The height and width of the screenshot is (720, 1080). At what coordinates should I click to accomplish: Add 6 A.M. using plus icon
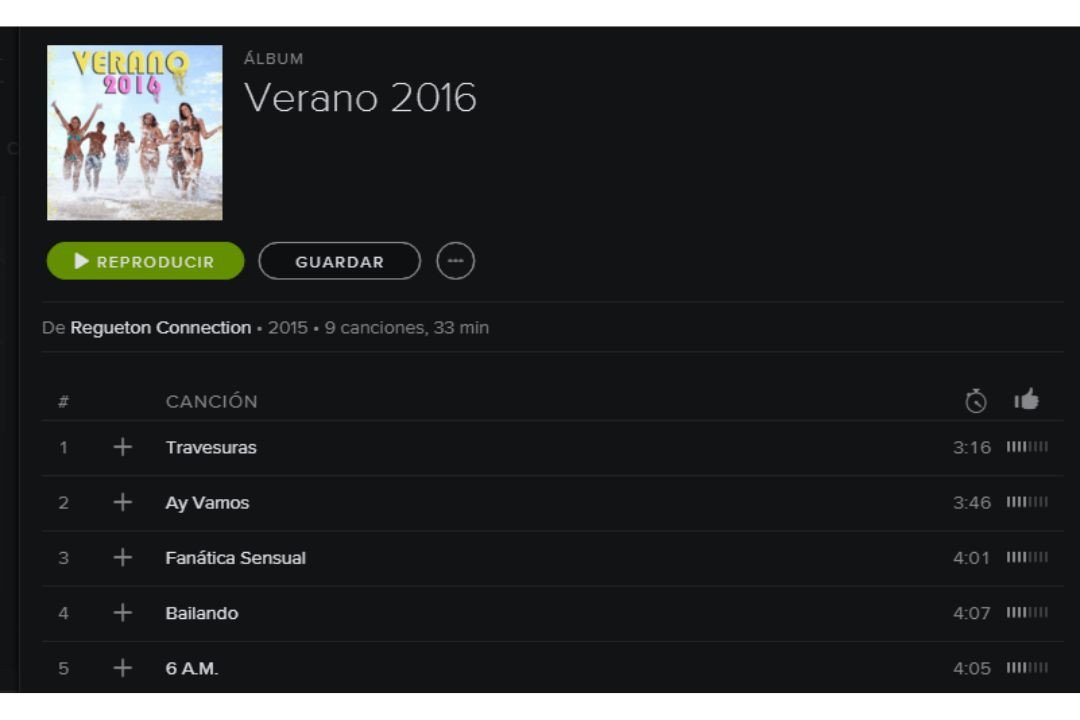[x=123, y=668]
